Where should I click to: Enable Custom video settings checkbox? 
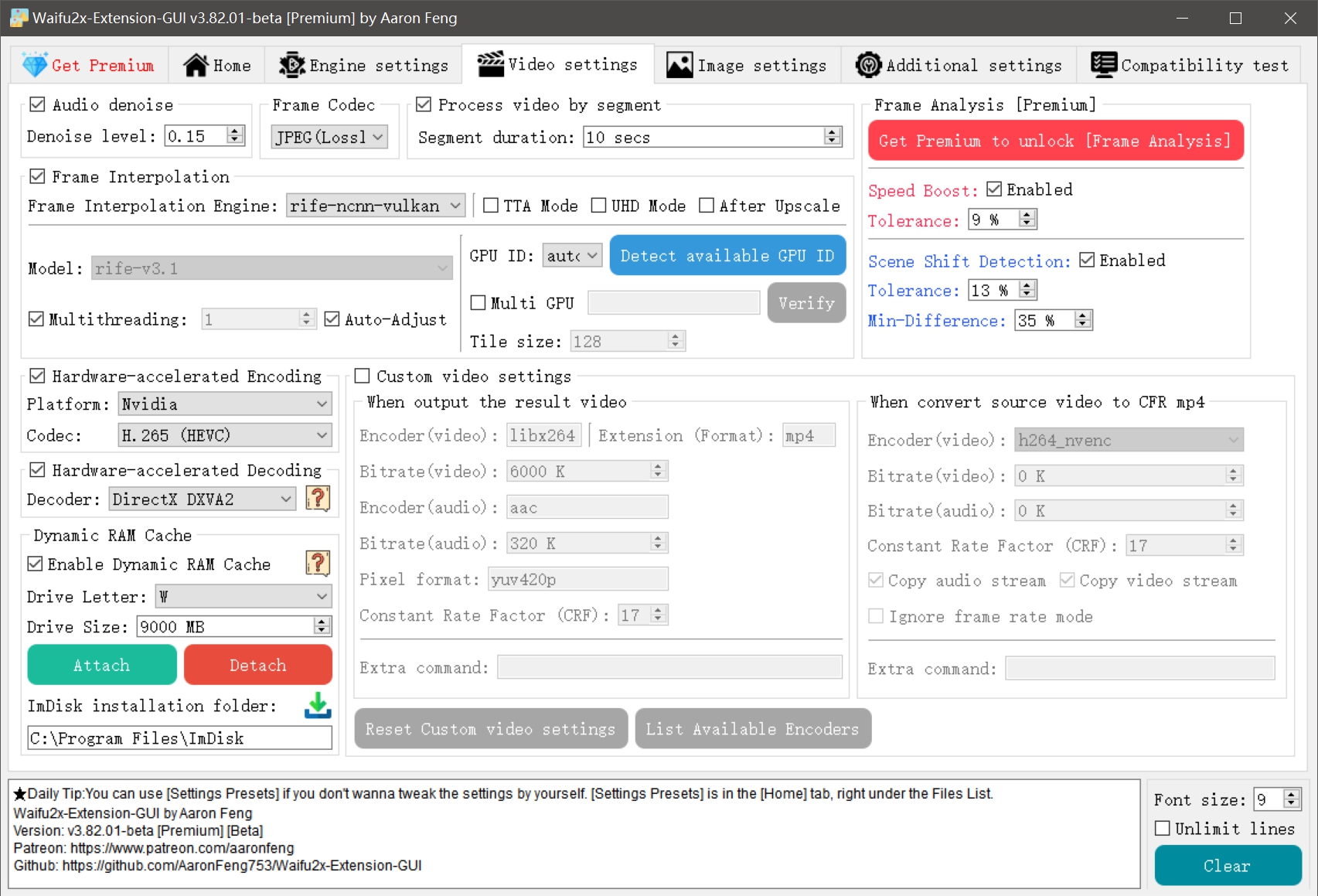coord(362,376)
